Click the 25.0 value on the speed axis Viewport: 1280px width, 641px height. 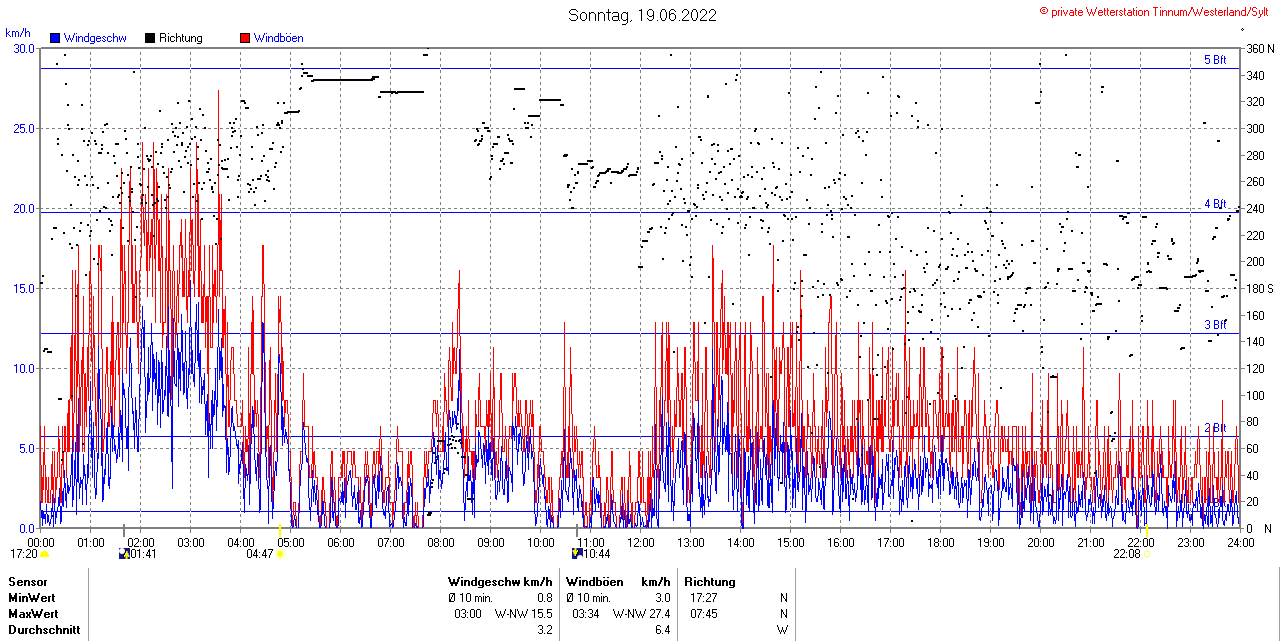click(x=23, y=128)
